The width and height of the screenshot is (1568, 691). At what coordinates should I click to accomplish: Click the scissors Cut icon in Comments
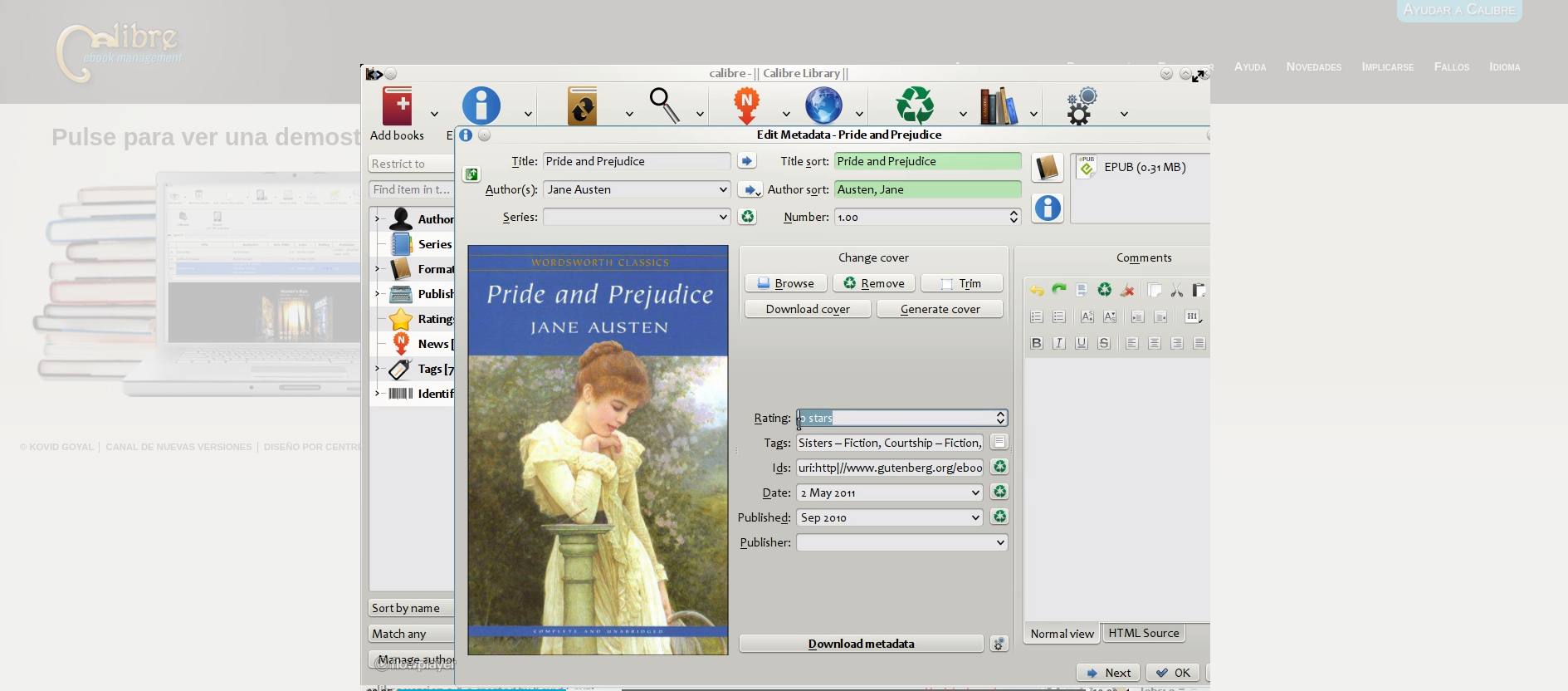pos(1176,290)
